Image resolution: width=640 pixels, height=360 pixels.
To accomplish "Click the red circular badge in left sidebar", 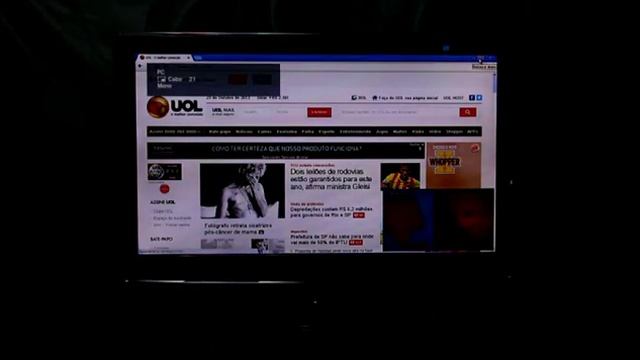I will pos(164,189).
